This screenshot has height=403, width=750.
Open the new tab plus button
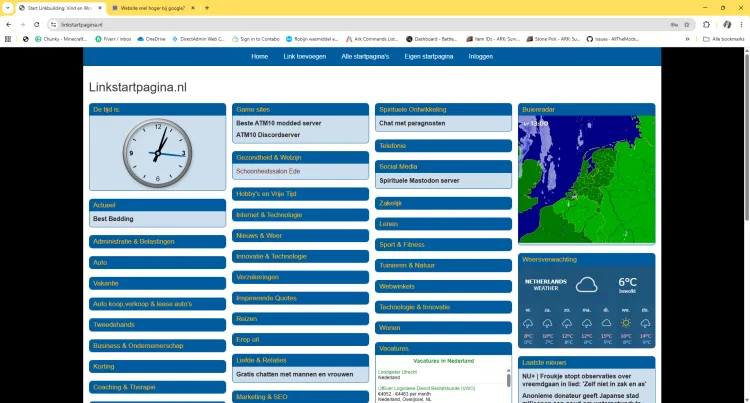(207, 7)
